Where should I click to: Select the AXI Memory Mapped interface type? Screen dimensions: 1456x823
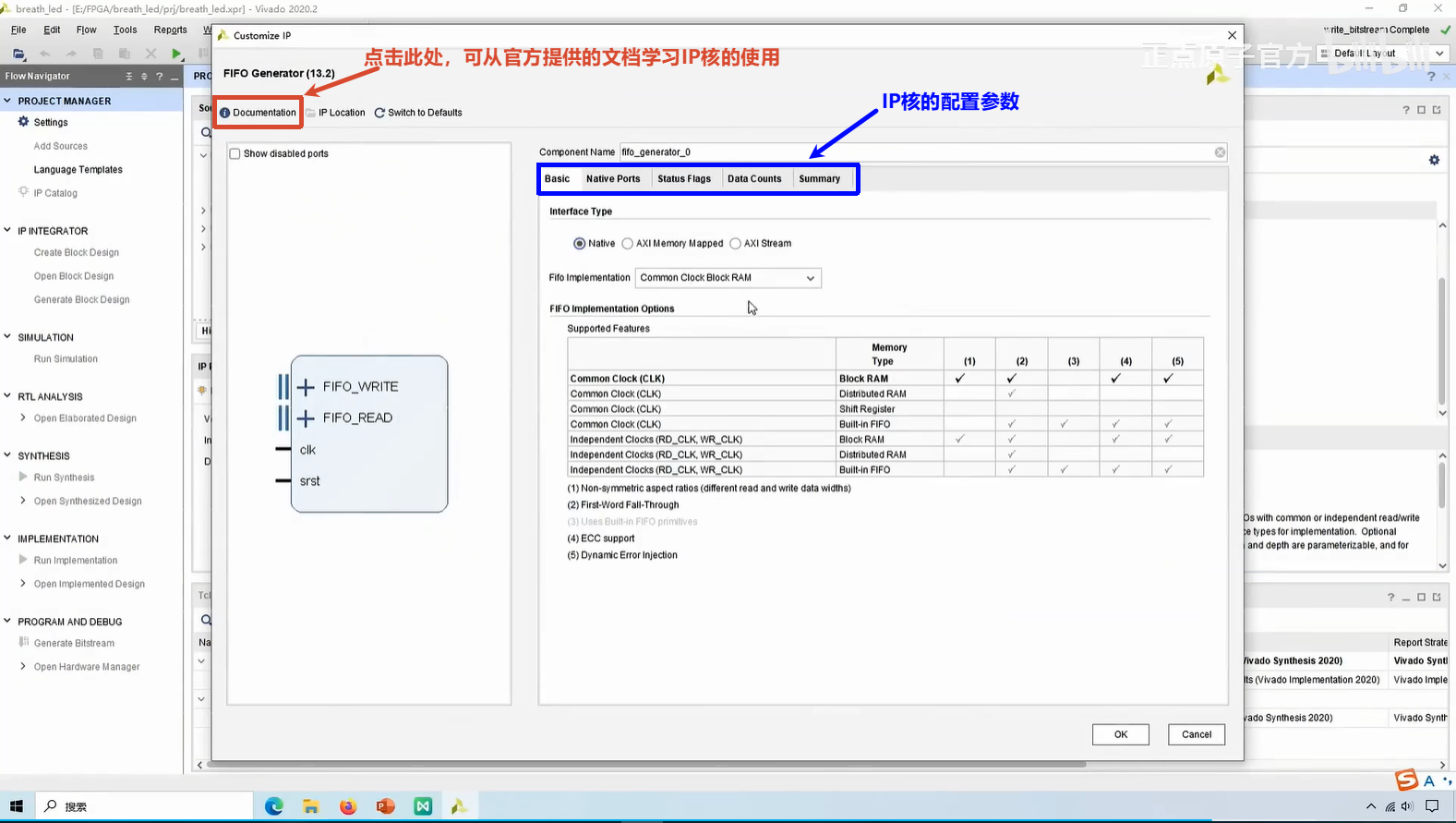628,244
